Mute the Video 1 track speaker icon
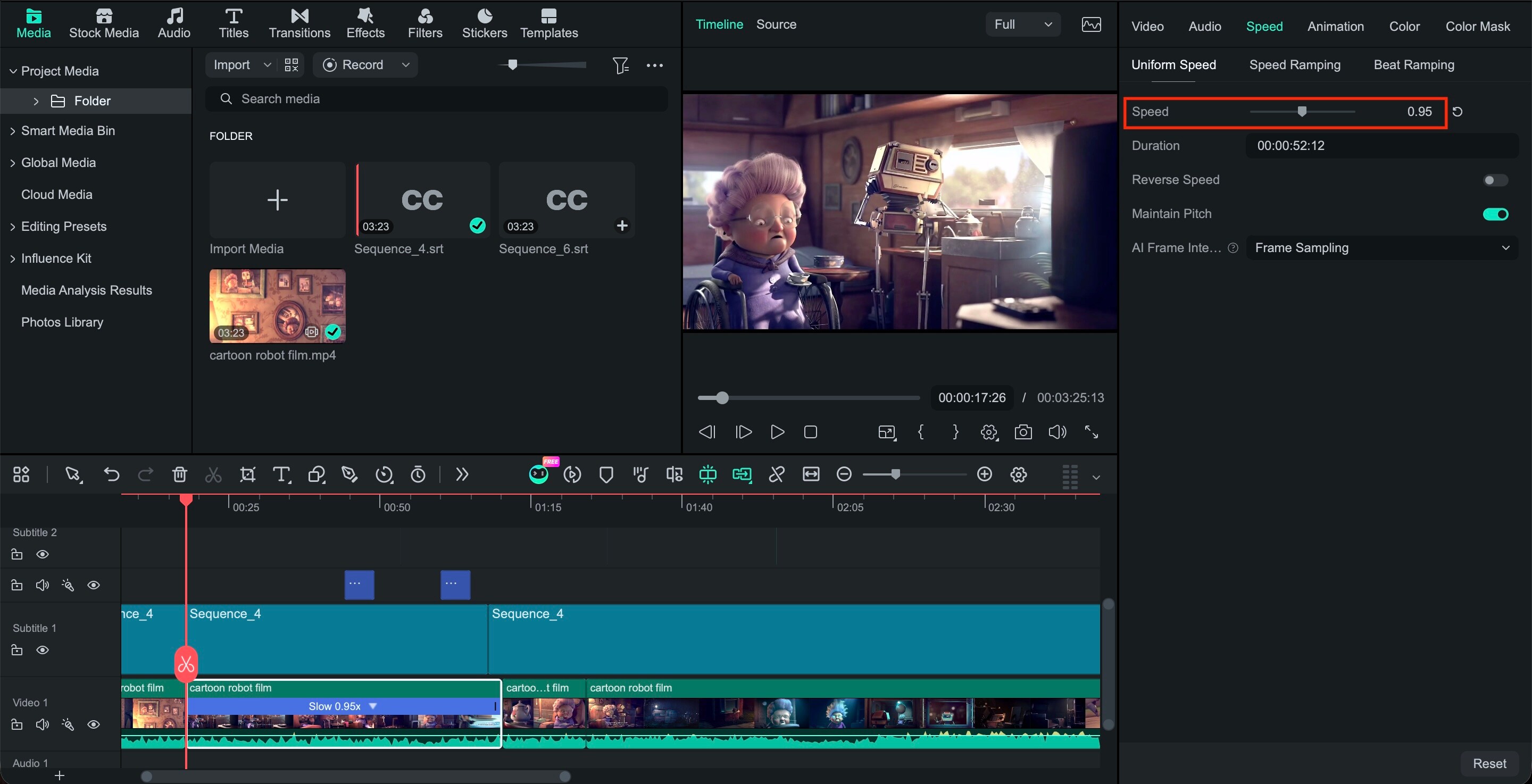This screenshot has width=1532, height=784. click(x=42, y=724)
